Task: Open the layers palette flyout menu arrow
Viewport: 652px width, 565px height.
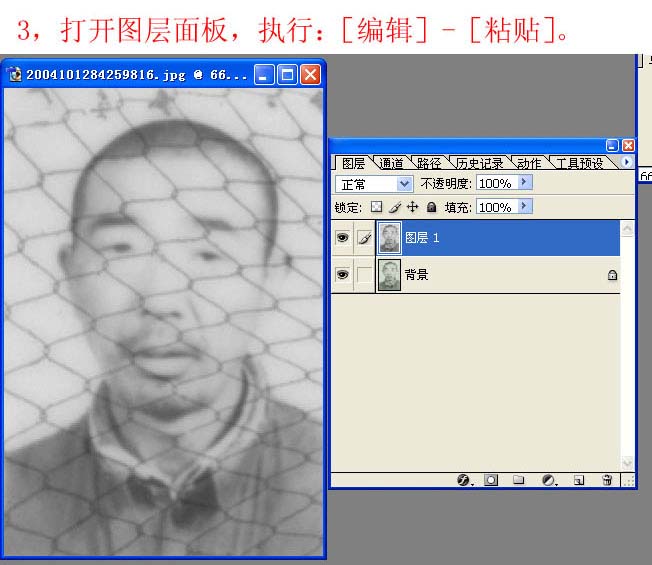Action: [x=627, y=162]
